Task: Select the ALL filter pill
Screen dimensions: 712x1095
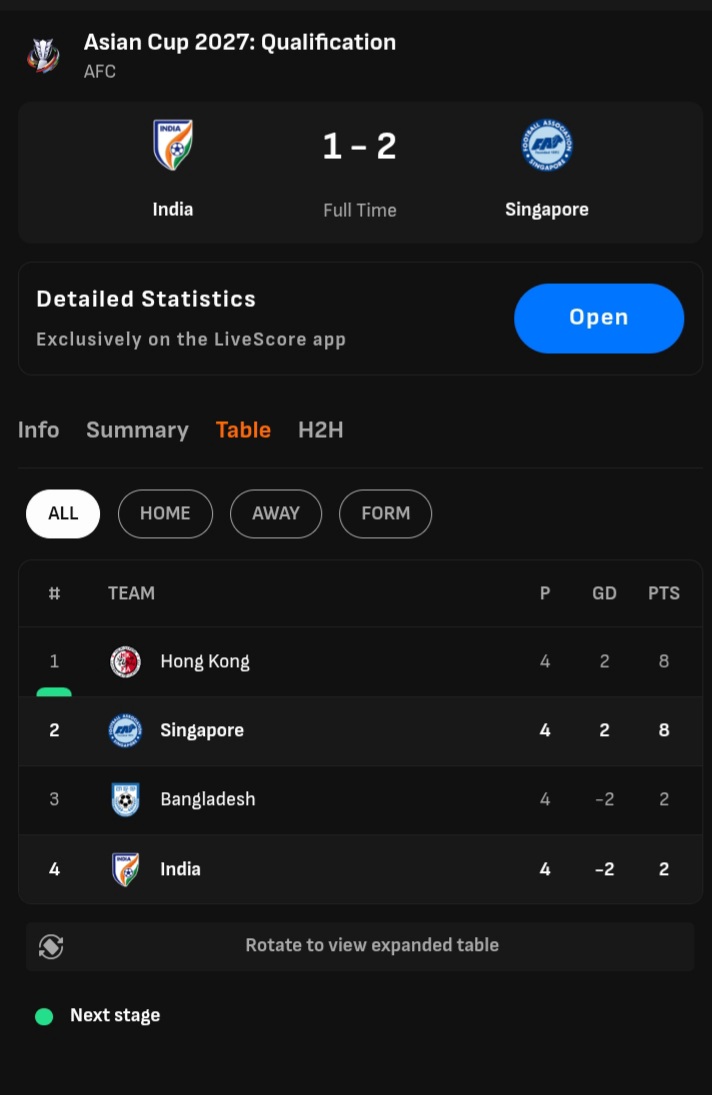Action: tap(63, 513)
